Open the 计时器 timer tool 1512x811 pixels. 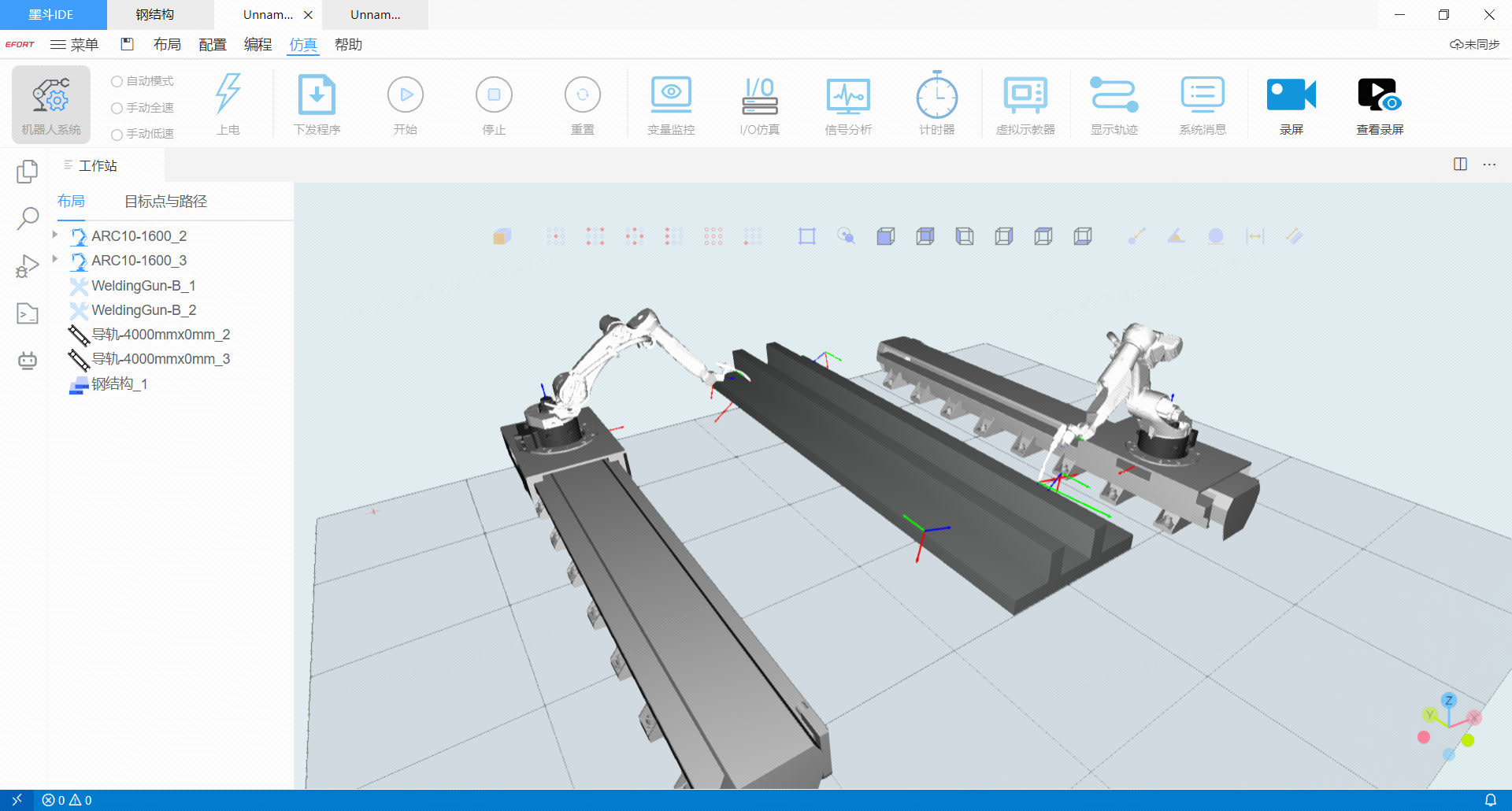tap(936, 105)
